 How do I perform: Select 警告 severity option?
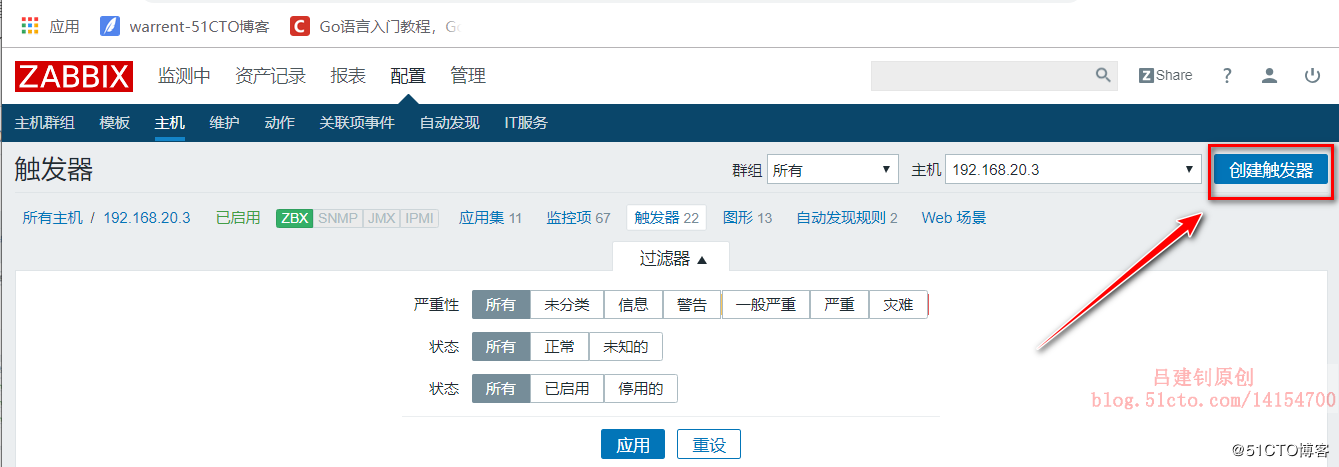692,305
